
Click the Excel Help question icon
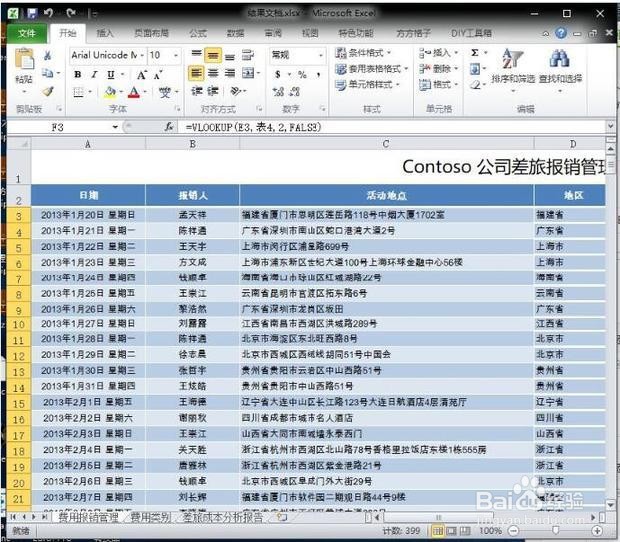tap(561, 33)
